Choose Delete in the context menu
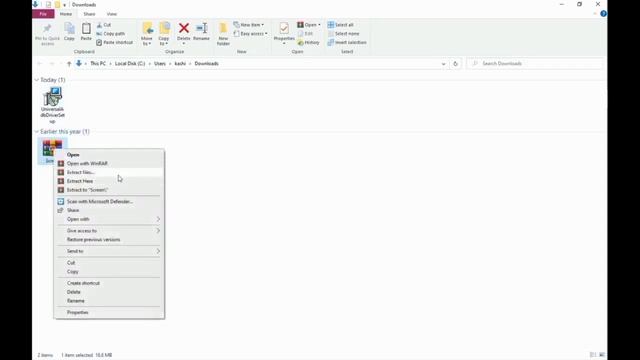 click(109, 292)
